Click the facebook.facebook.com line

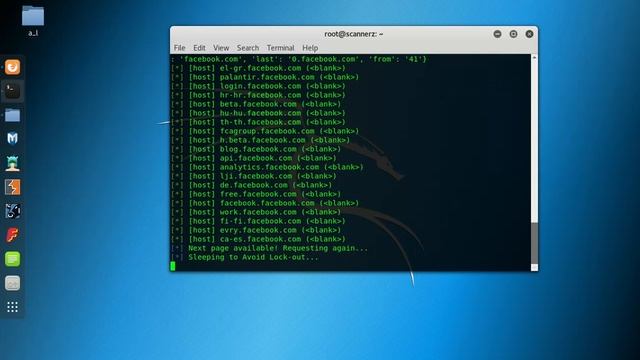click(265, 203)
